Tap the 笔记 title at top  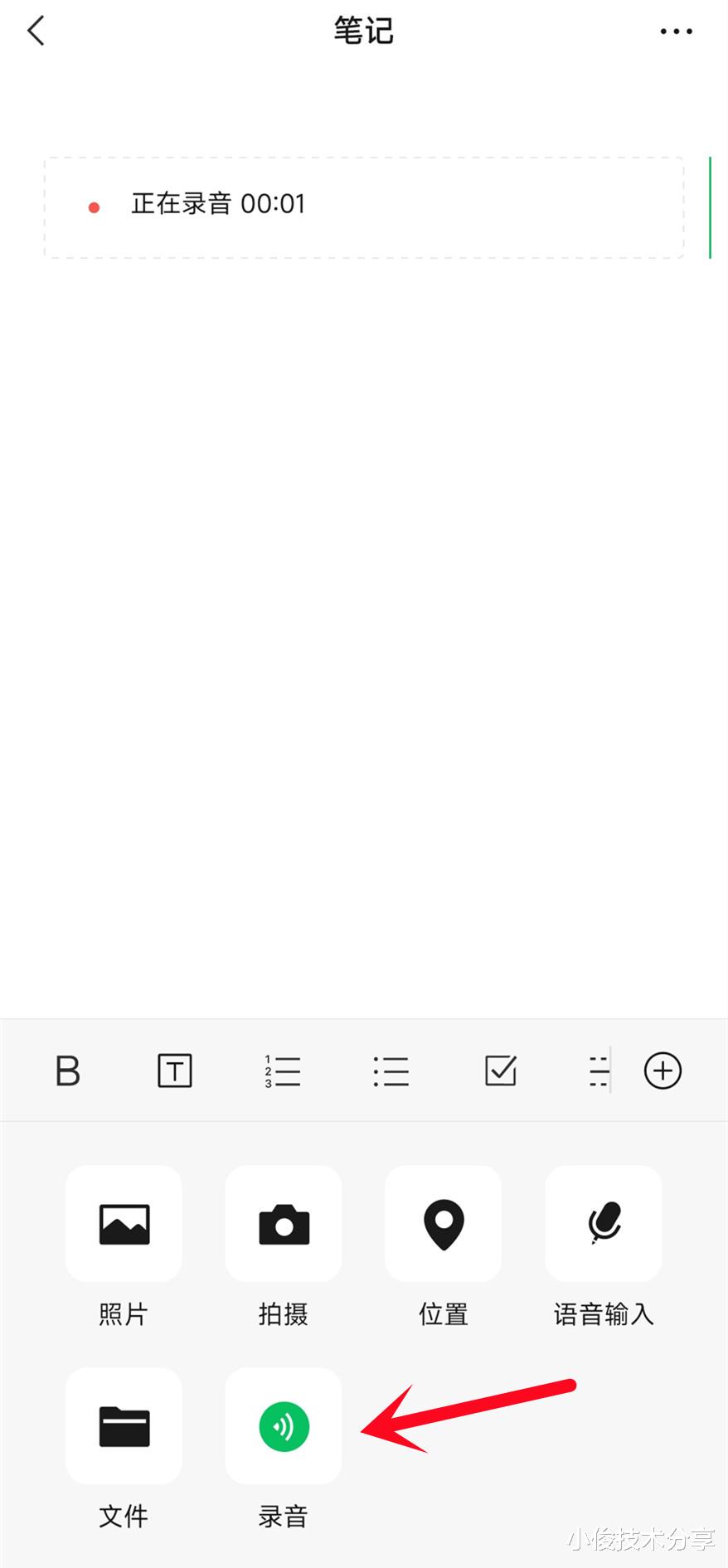point(363,32)
